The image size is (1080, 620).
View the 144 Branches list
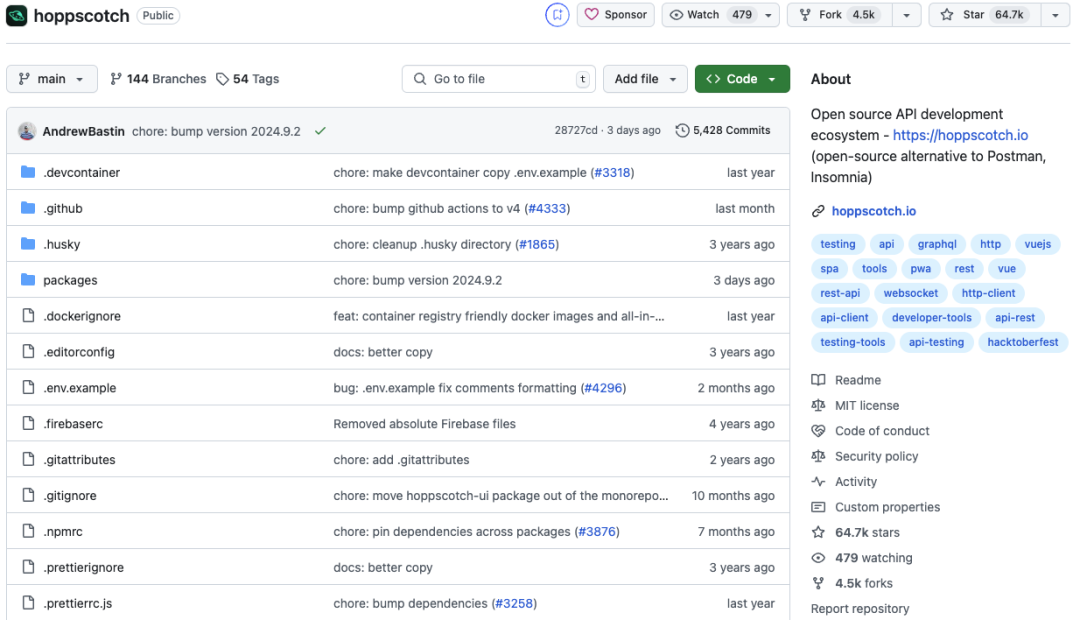[158, 79]
